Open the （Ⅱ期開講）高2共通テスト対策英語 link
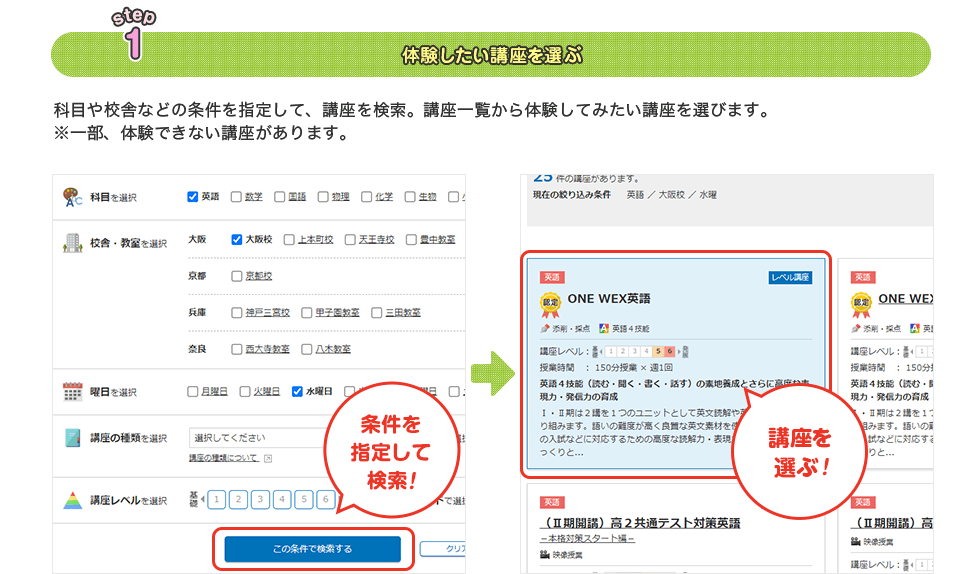 (x=640, y=523)
